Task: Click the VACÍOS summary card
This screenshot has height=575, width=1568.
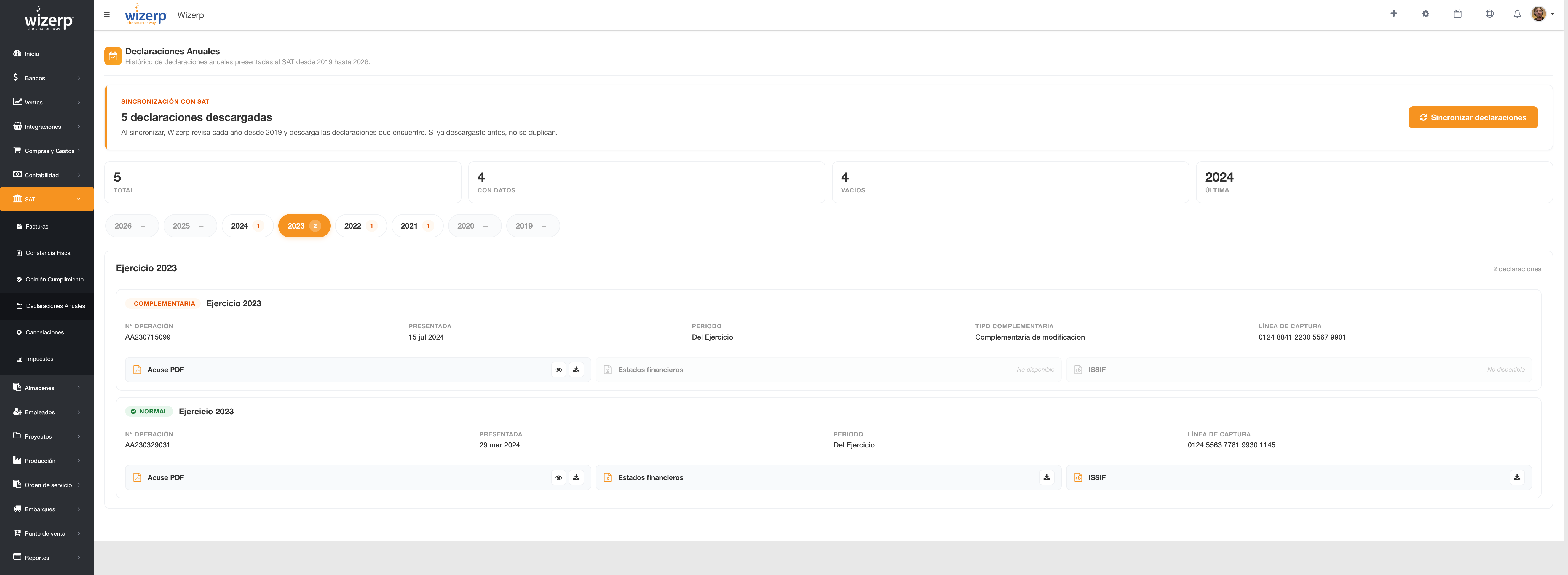Action: [1010, 182]
